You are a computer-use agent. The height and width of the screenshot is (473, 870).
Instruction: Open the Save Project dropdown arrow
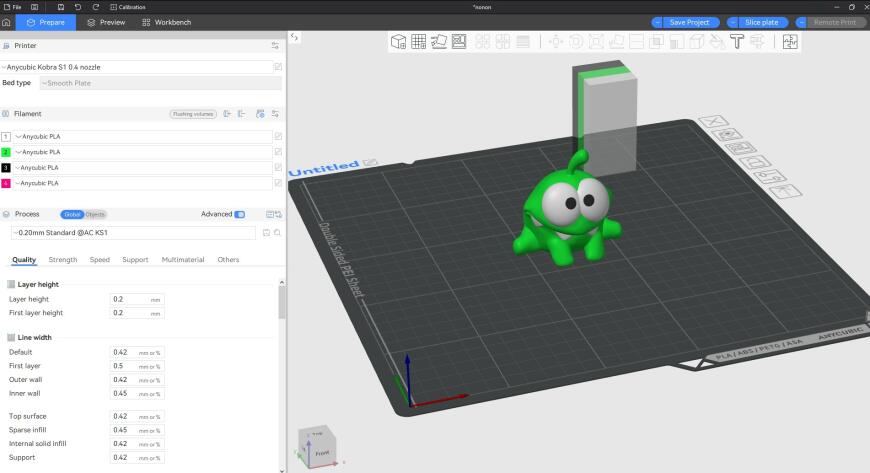657,22
